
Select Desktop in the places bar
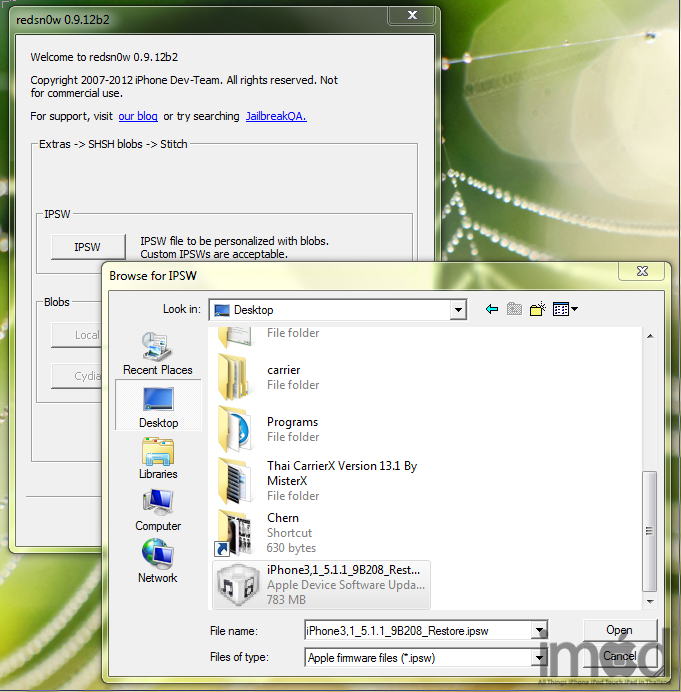pyautogui.click(x=158, y=405)
